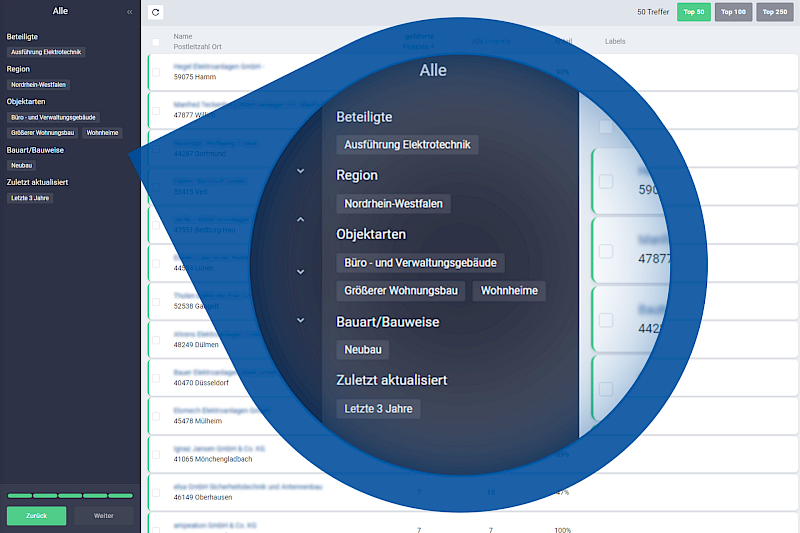Click the sidebar Büro- und Verwaltungsgebäude chip
Screen dimensions: 800x533
pos(54,117)
